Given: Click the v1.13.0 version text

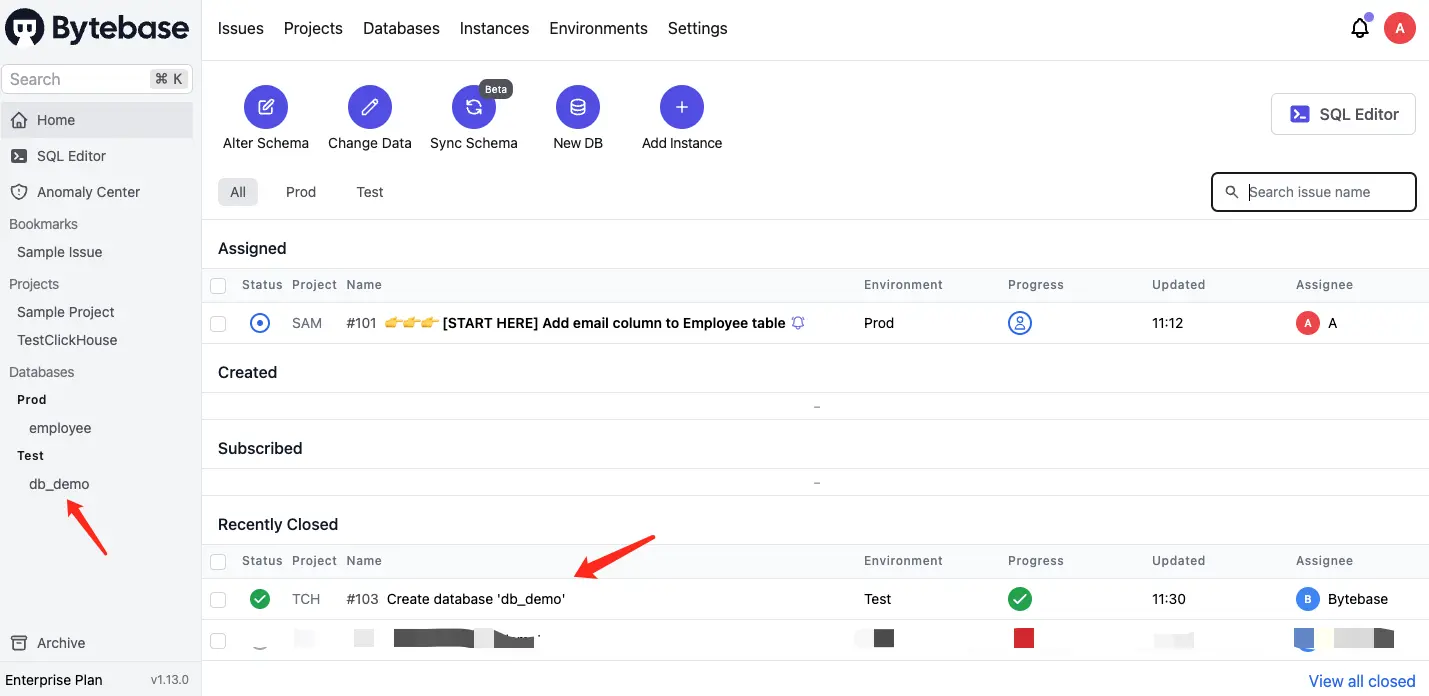Looking at the screenshot, I should (170, 680).
